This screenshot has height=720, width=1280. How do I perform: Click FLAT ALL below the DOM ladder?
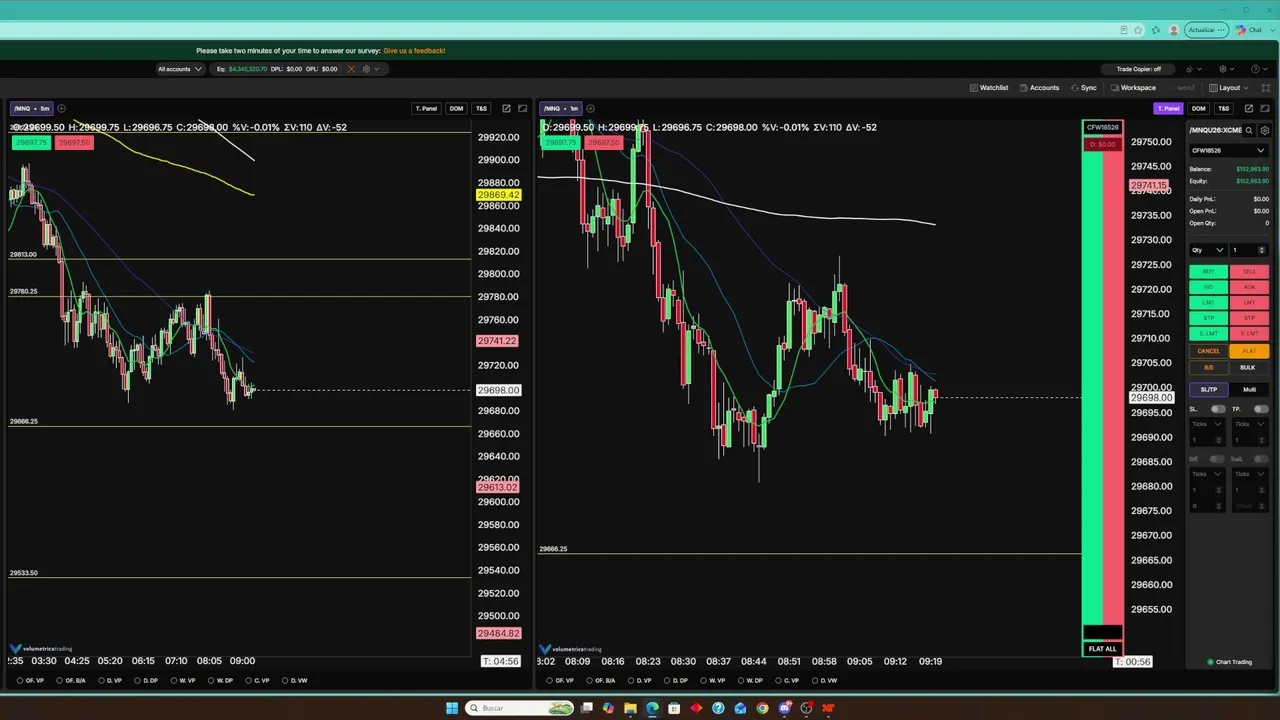[x=1102, y=649]
